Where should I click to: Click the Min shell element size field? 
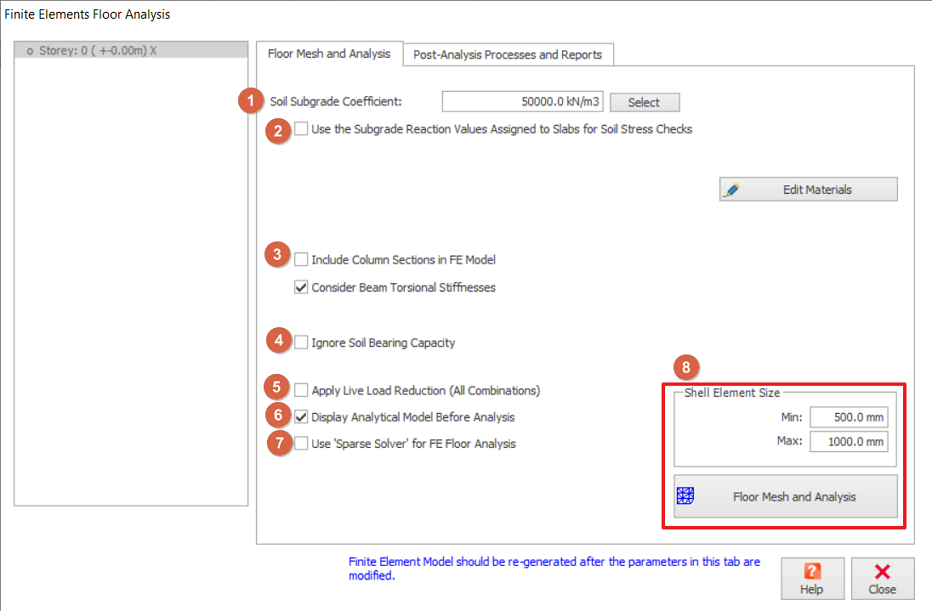848,417
